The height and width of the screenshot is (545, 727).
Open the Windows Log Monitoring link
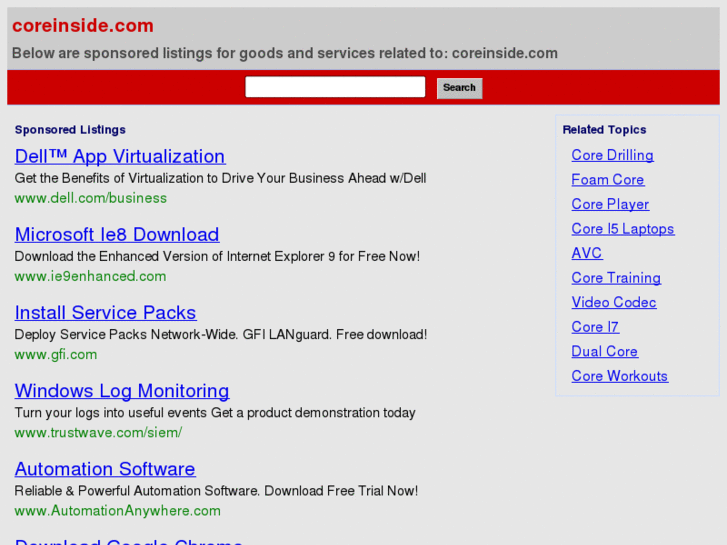tap(122, 391)
